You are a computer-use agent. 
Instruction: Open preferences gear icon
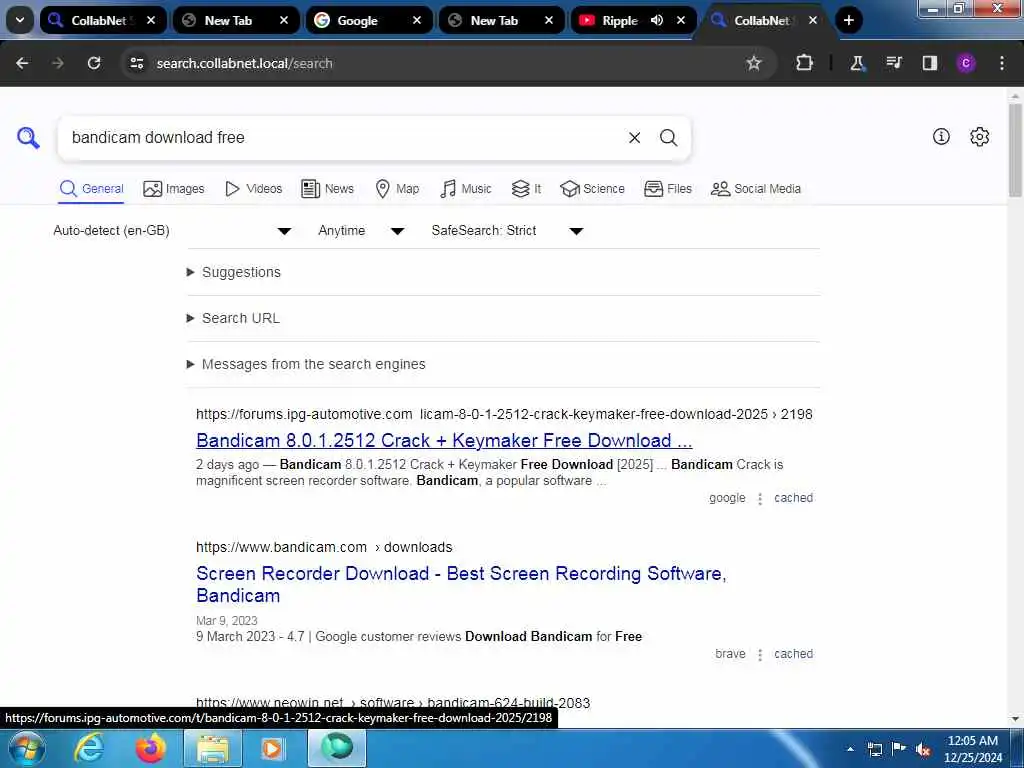(979, 136)
